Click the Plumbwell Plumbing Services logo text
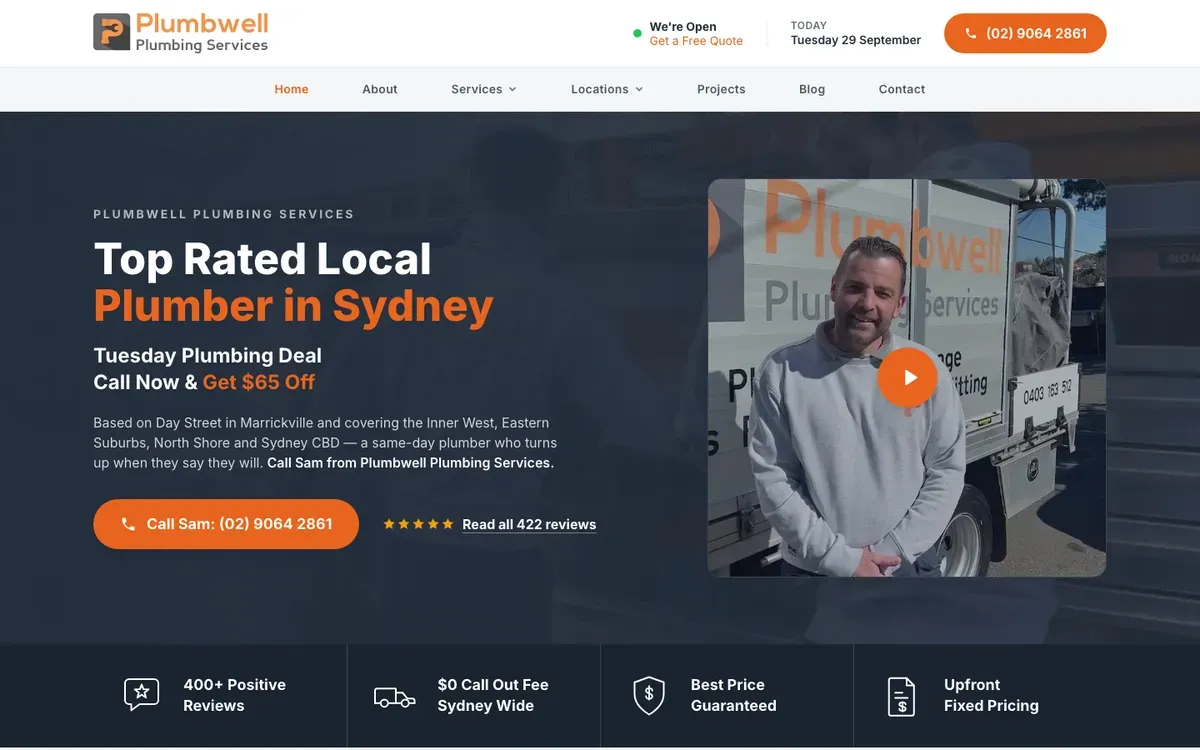 (202, 32)
